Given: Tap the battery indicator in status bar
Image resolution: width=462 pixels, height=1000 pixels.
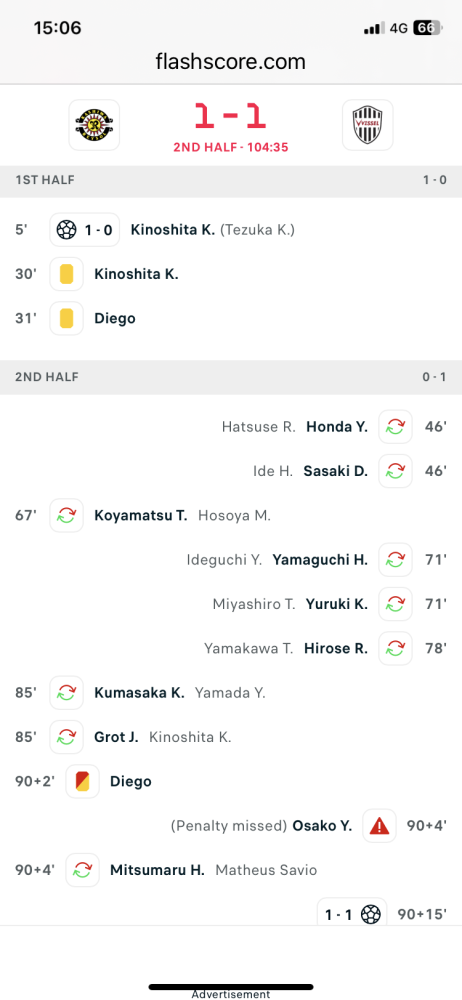Looking at the screenshot, I should point(428,28).
